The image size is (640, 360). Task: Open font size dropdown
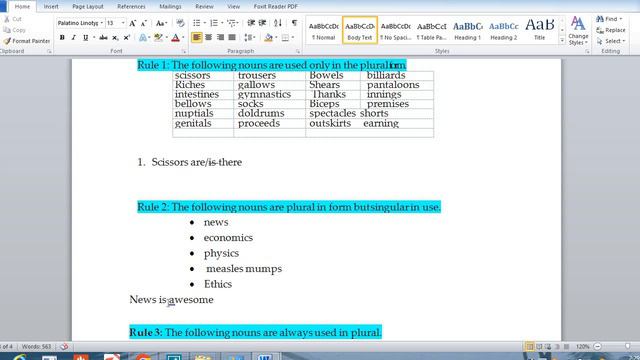(x=123, y=23)
